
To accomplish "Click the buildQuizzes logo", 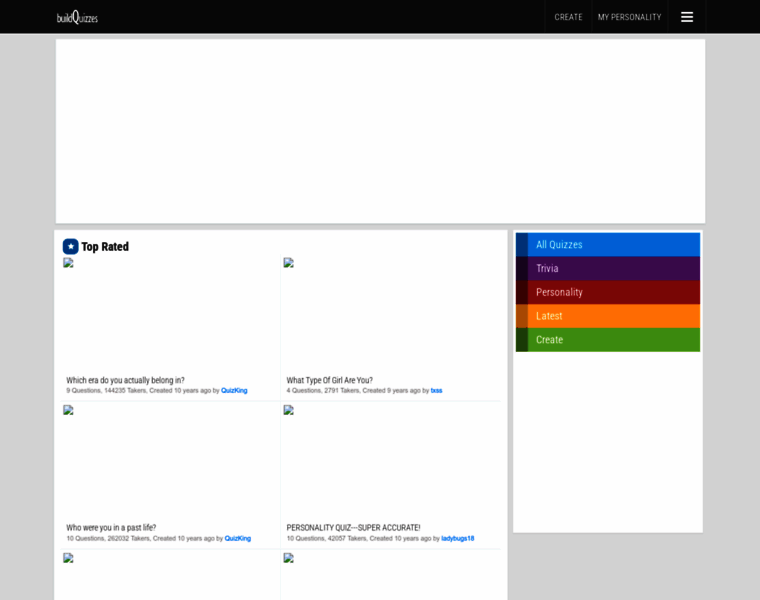I will click(77, 17).
